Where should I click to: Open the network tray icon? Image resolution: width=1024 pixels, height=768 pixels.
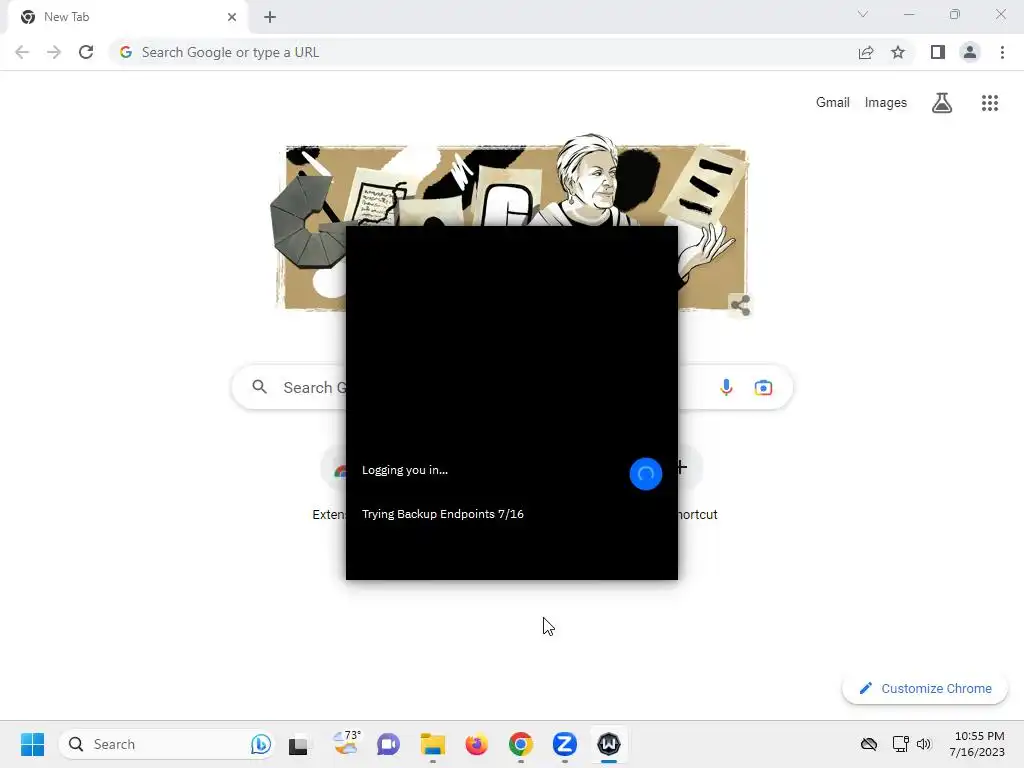pyautogui.click(x=901, y=744)
